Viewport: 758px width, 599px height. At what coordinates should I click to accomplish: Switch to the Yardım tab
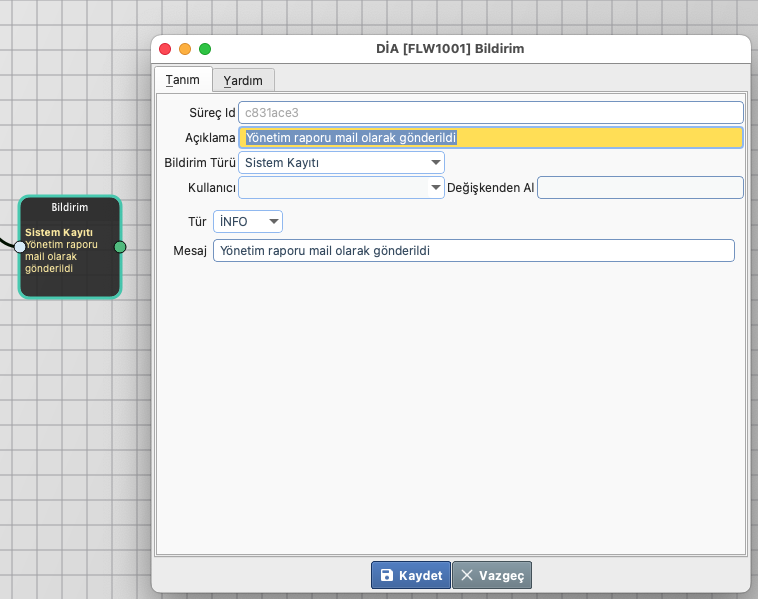point(243,80)
